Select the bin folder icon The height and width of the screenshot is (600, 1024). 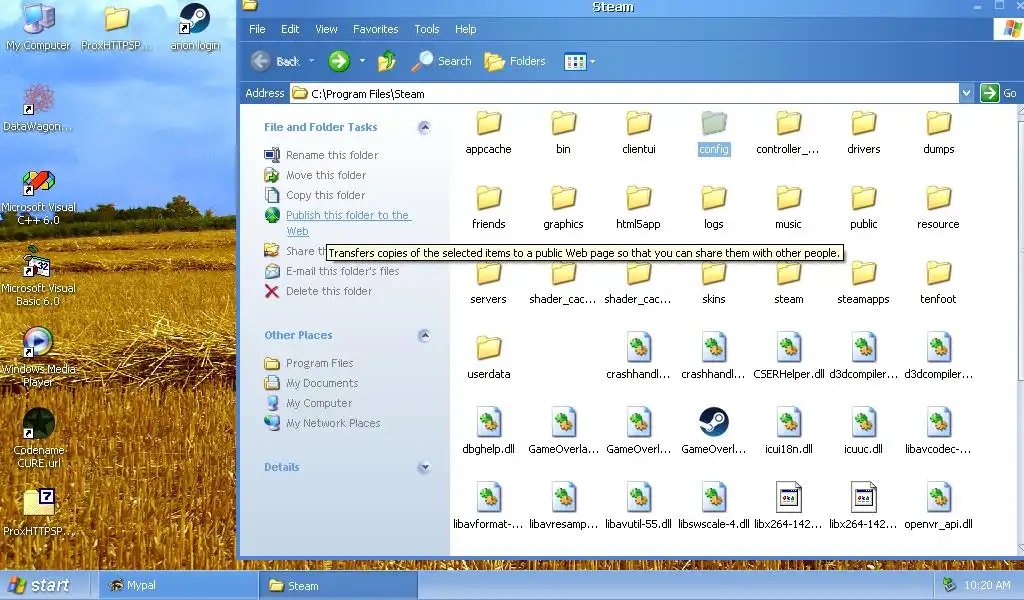[x=564, y=123]
